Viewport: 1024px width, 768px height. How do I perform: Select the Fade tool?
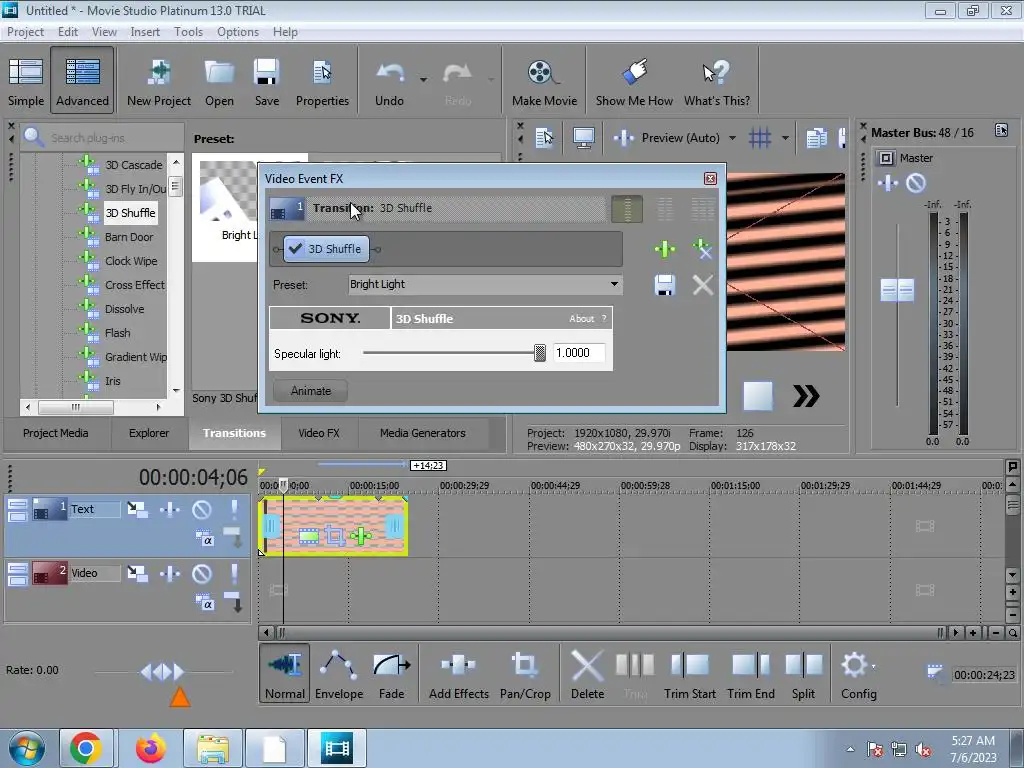[x=392, y=673]
